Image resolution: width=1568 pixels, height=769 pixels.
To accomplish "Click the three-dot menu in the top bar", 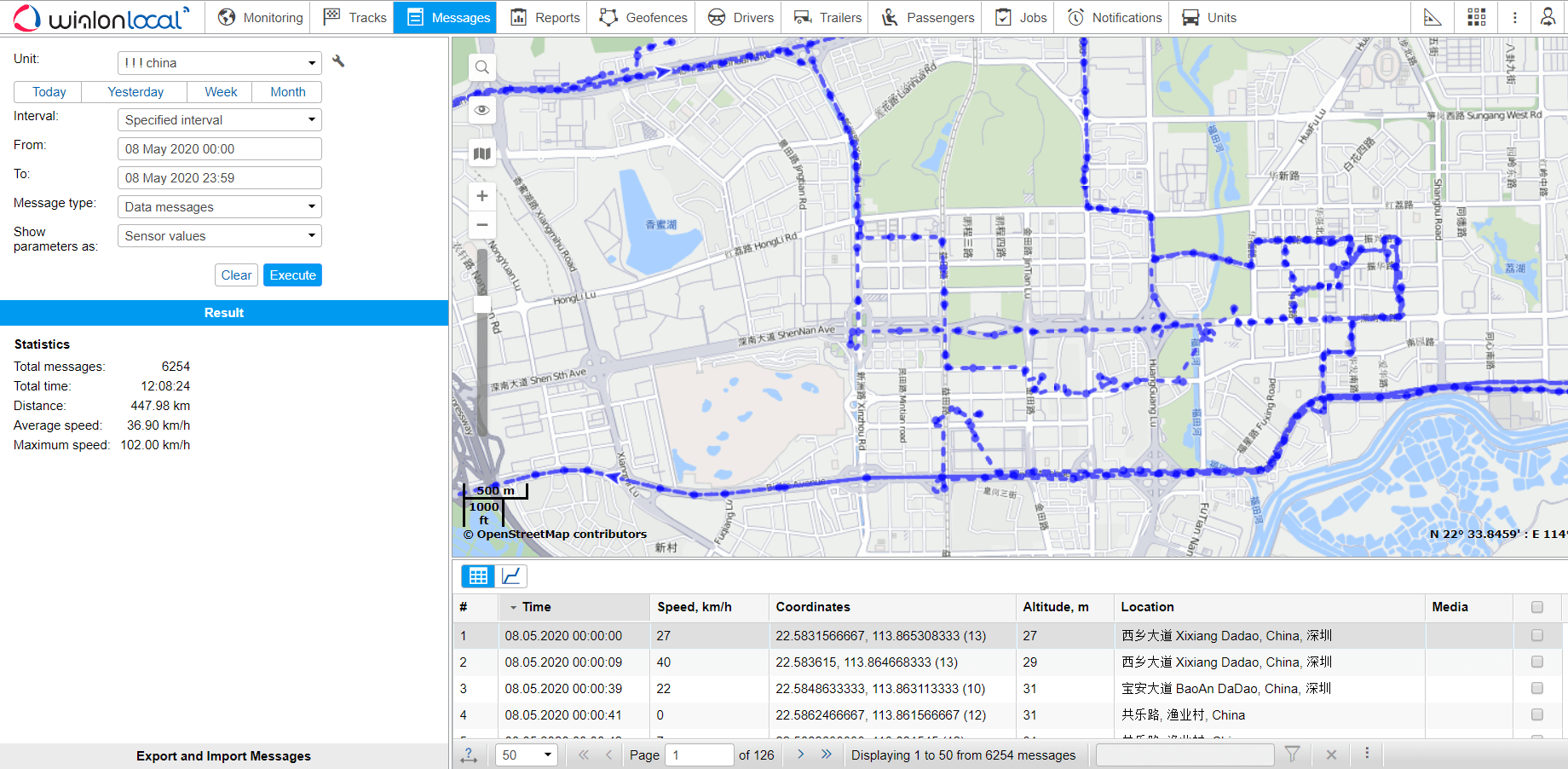I will point(1514,17).
